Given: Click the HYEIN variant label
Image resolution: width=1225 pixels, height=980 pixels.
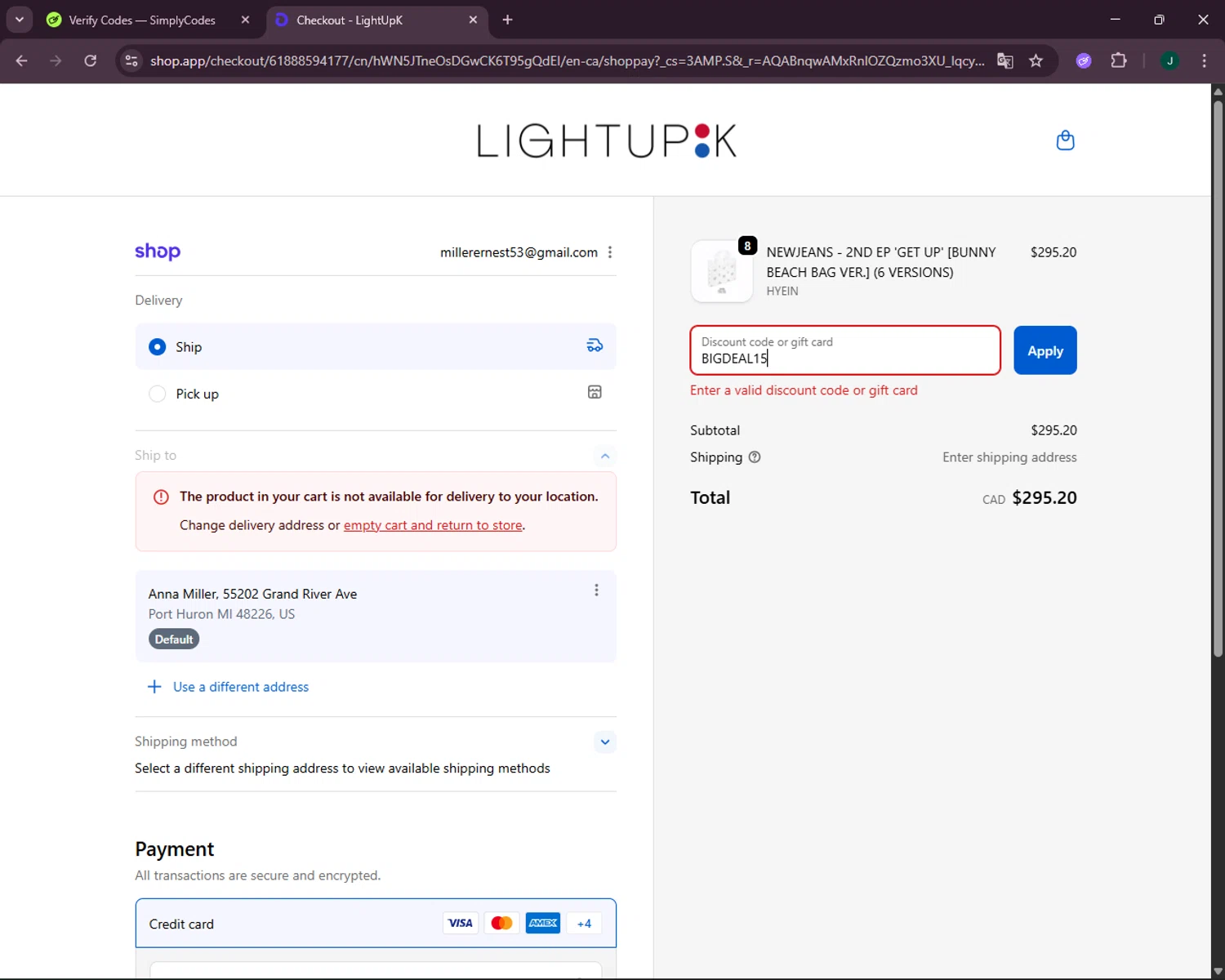Looking at the screenshot, I should tap(782, 291).
